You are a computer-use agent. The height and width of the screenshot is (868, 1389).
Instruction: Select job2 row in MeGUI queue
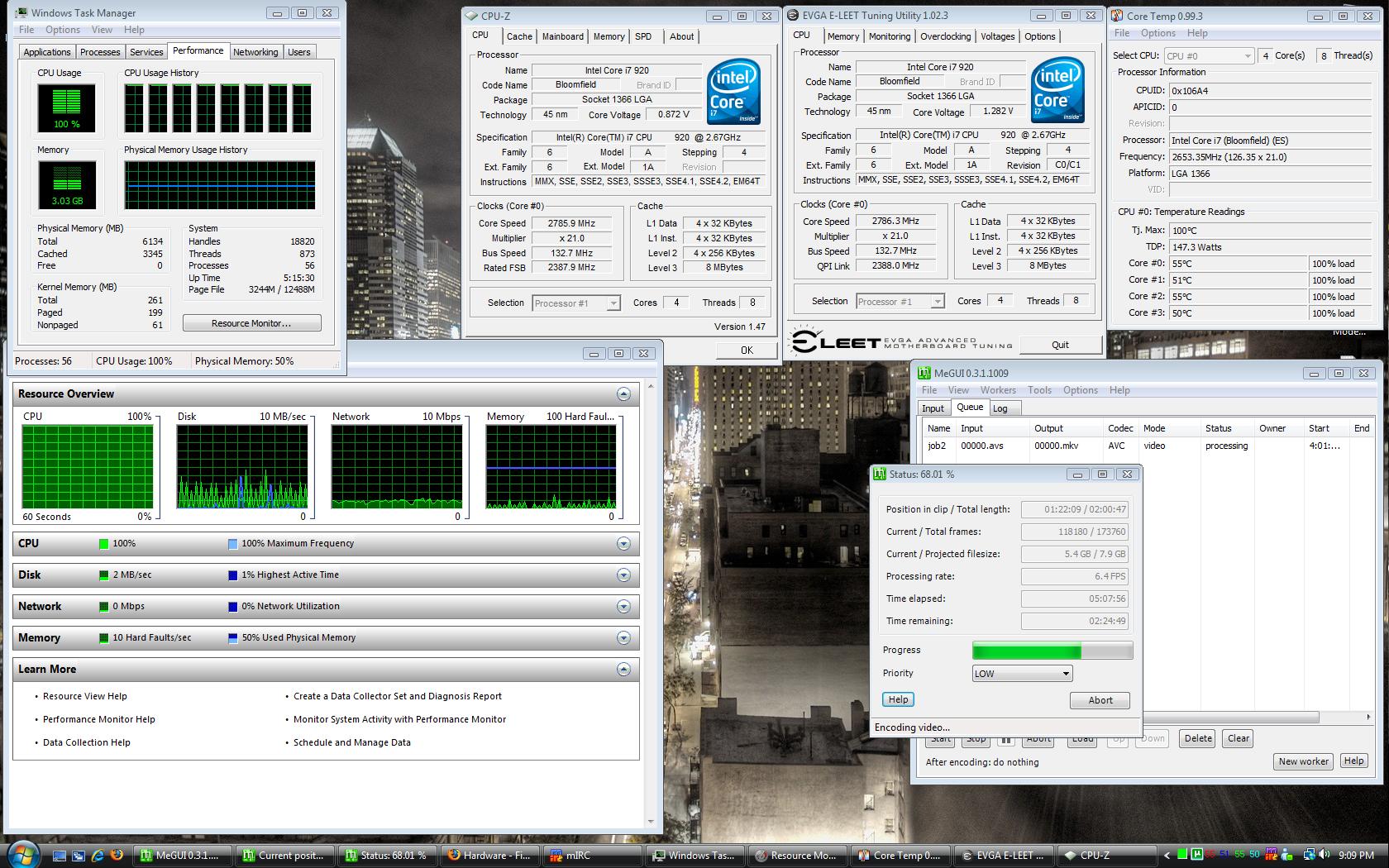(1147, 446)
